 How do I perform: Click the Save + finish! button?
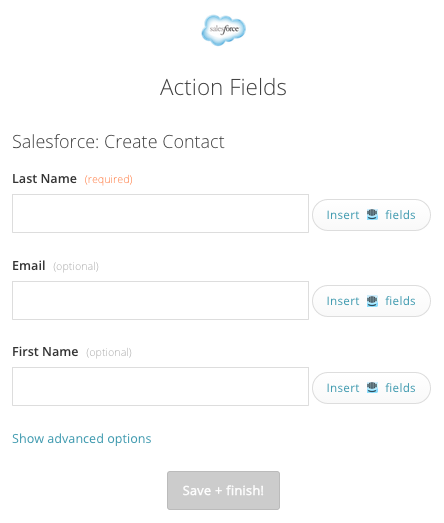[x=224, y=490]
